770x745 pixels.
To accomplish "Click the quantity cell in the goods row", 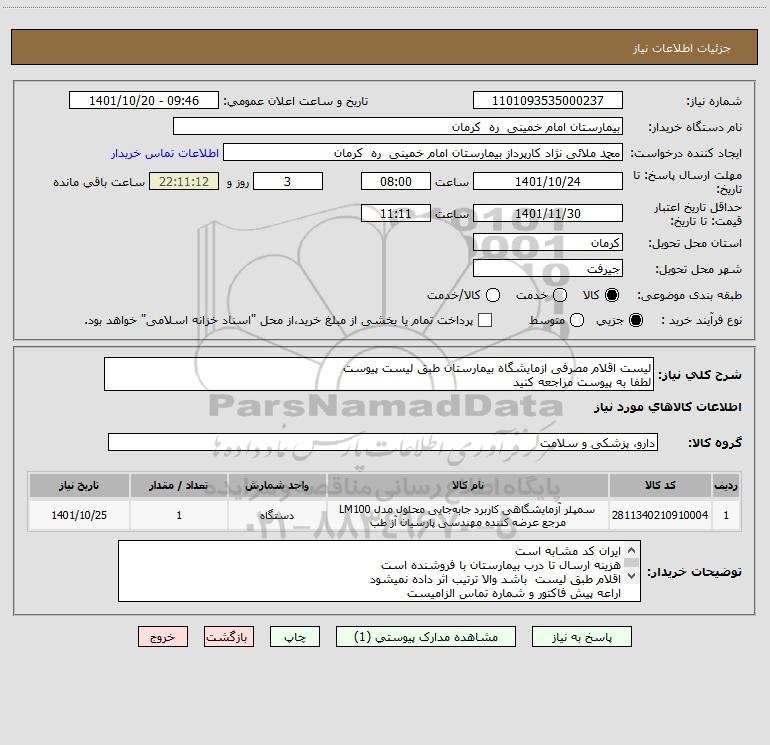I will tap(179, 515).
